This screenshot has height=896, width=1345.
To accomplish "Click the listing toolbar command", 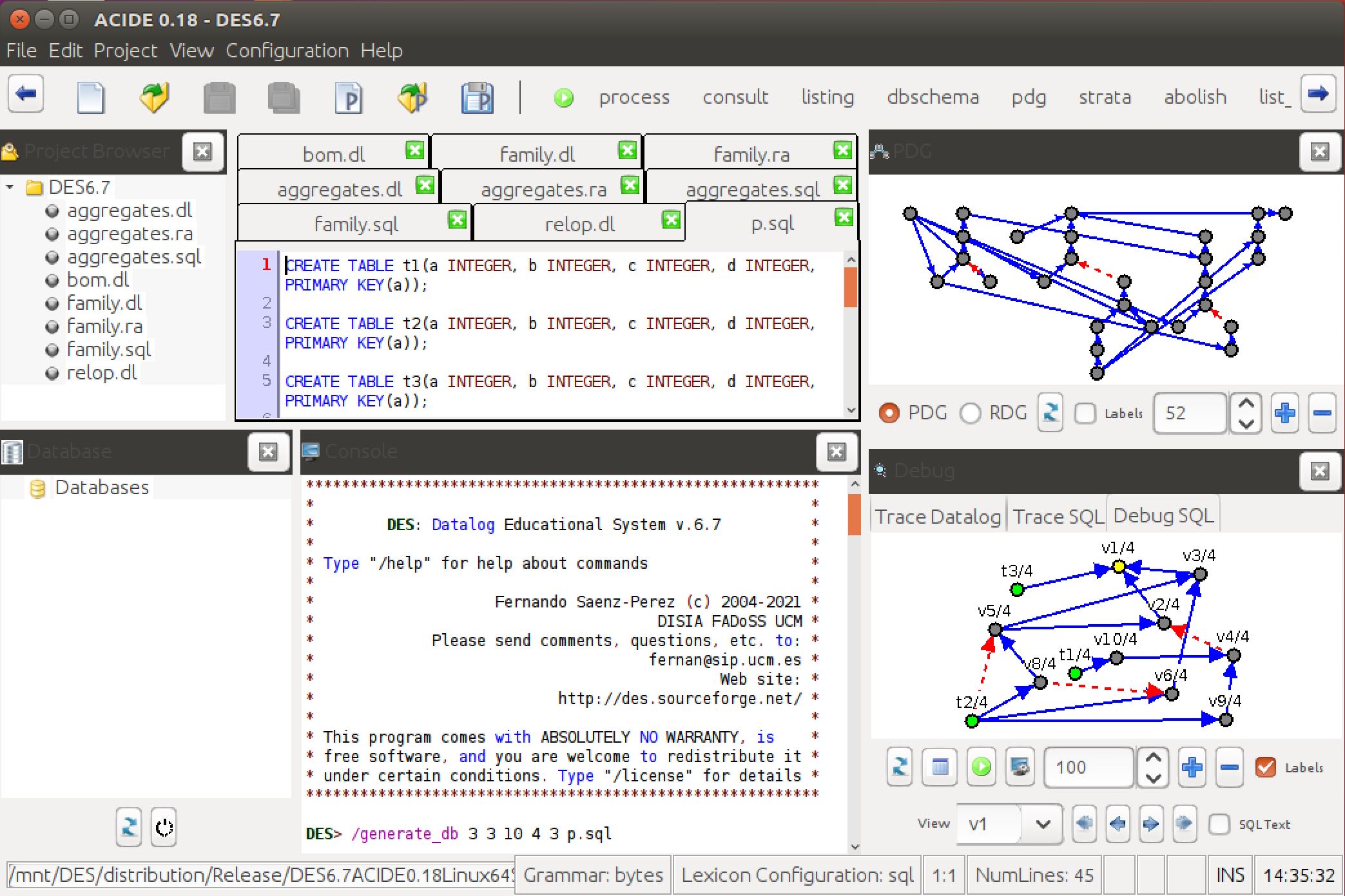I will [x=827, y=97].
